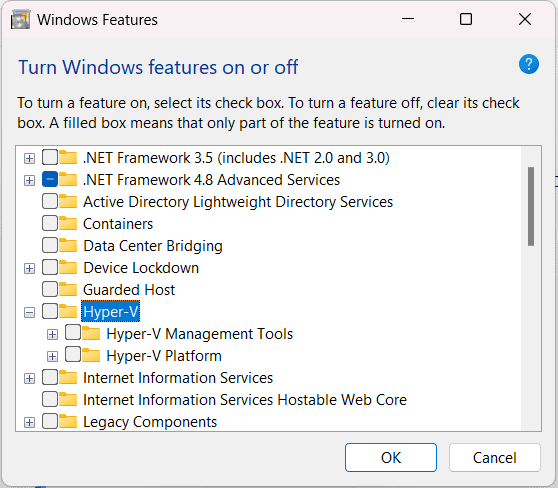Collapse the Hyper-V tree node
Screen dimensions: 558x488
click(x=30, y=313)
